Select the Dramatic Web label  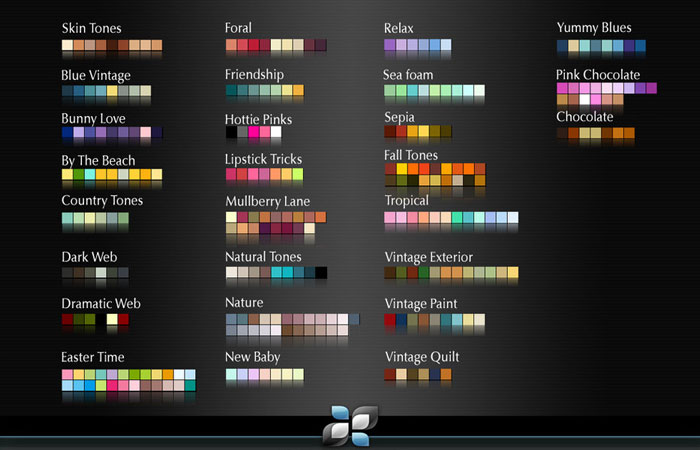tap(101, 304)
